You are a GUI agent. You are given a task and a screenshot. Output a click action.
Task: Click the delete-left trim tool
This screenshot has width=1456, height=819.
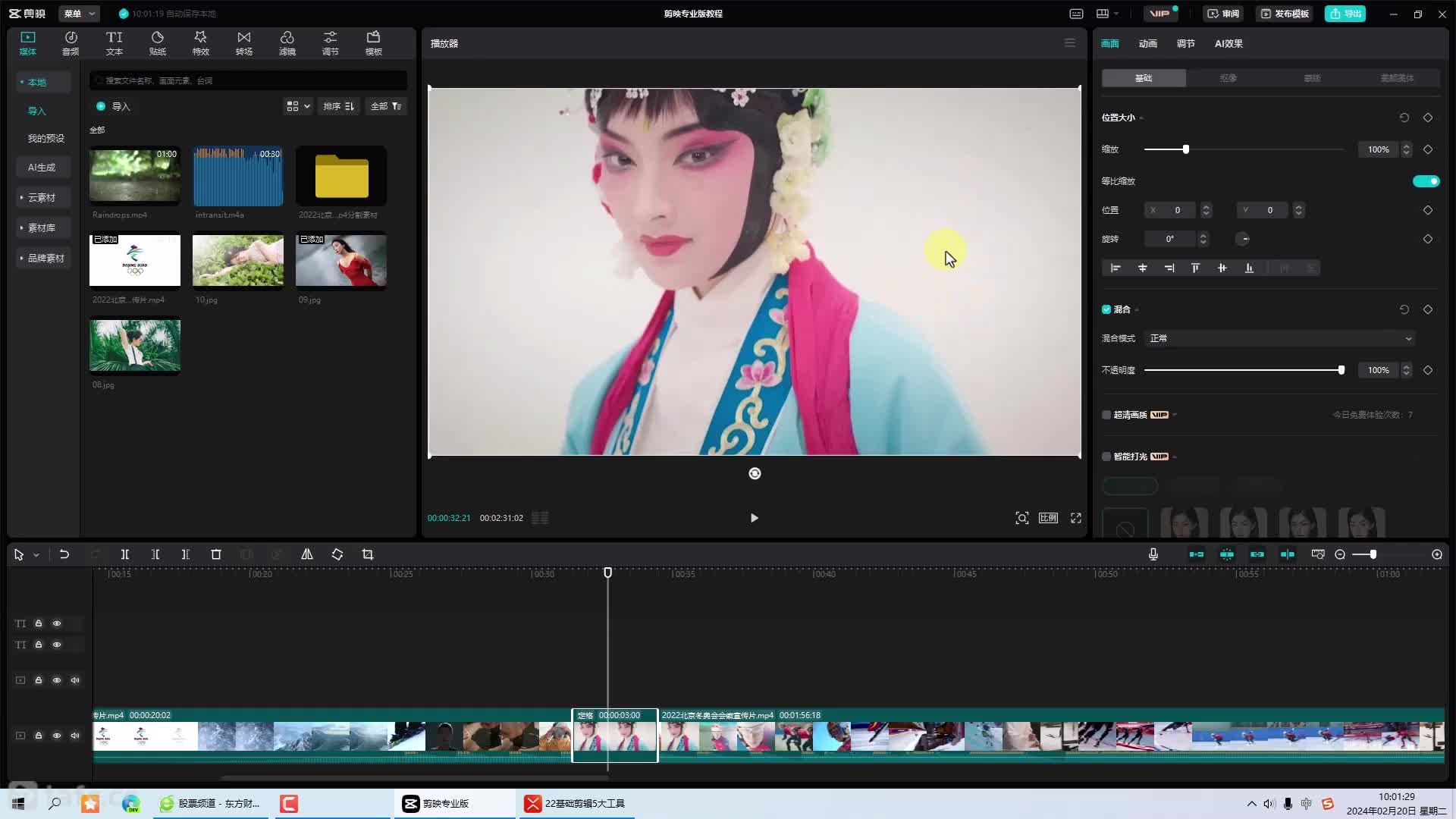coord(155,554)
